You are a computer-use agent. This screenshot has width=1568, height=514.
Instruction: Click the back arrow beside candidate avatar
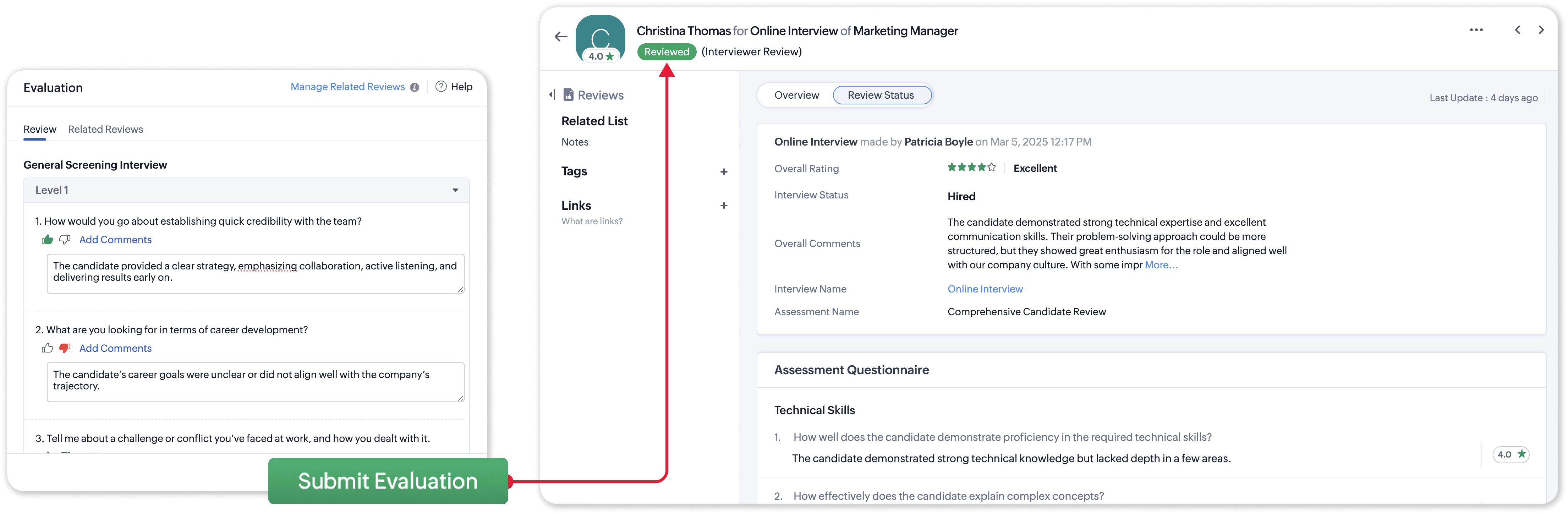pyautogui.click(x=561, y=37)
